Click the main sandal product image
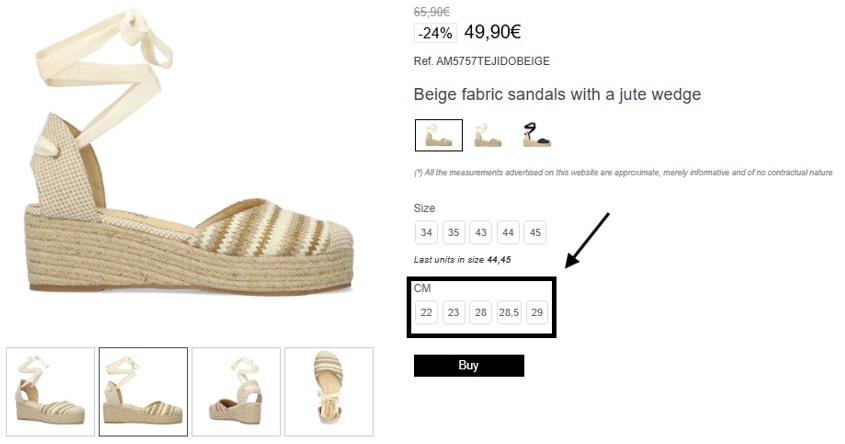This screenshot has height=444, width=845. point(189,154)
